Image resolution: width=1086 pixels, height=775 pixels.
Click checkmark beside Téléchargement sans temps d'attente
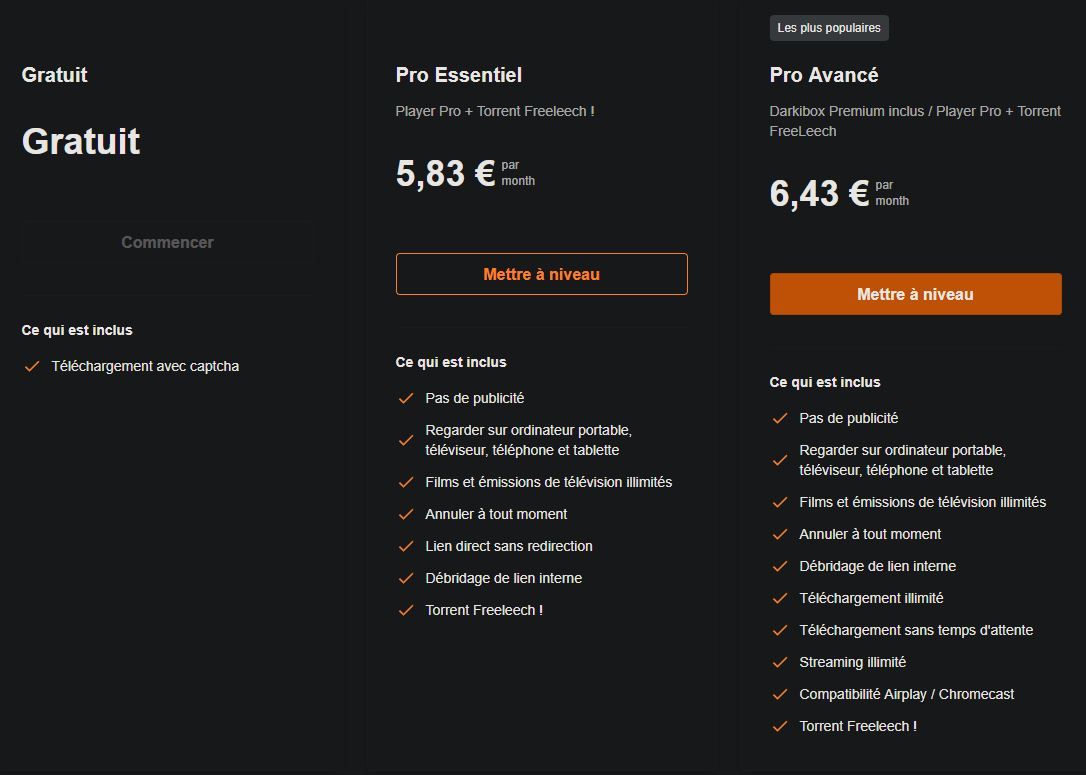pos(780,630)
